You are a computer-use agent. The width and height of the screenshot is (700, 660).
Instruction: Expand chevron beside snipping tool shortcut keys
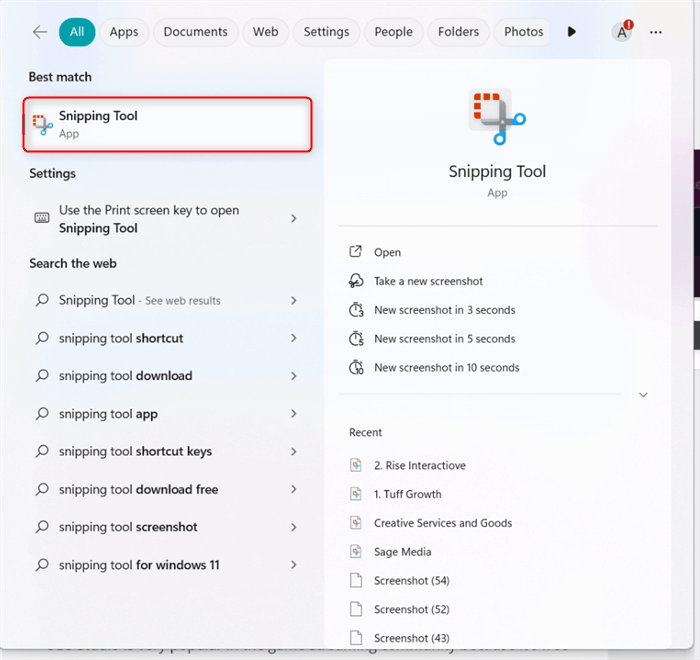click(293, 451)
